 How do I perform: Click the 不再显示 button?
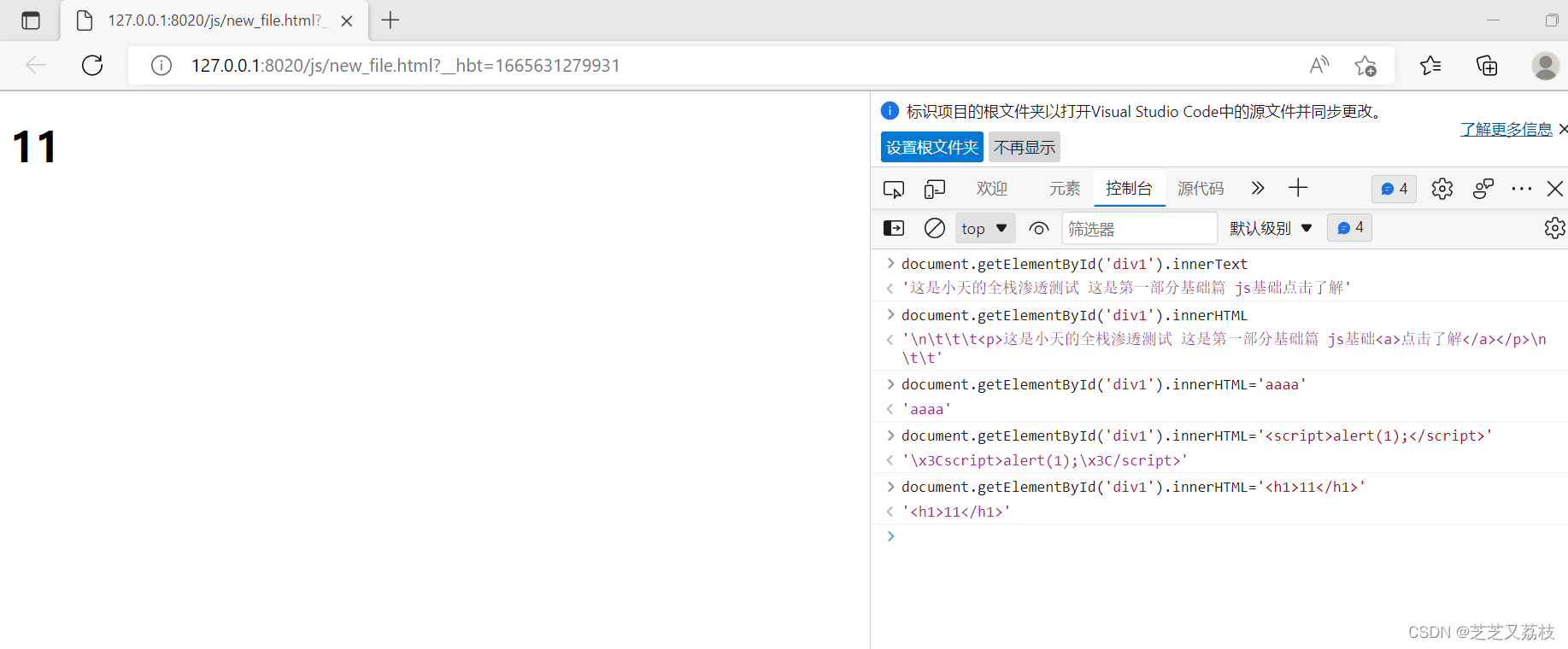(1025, 147)
